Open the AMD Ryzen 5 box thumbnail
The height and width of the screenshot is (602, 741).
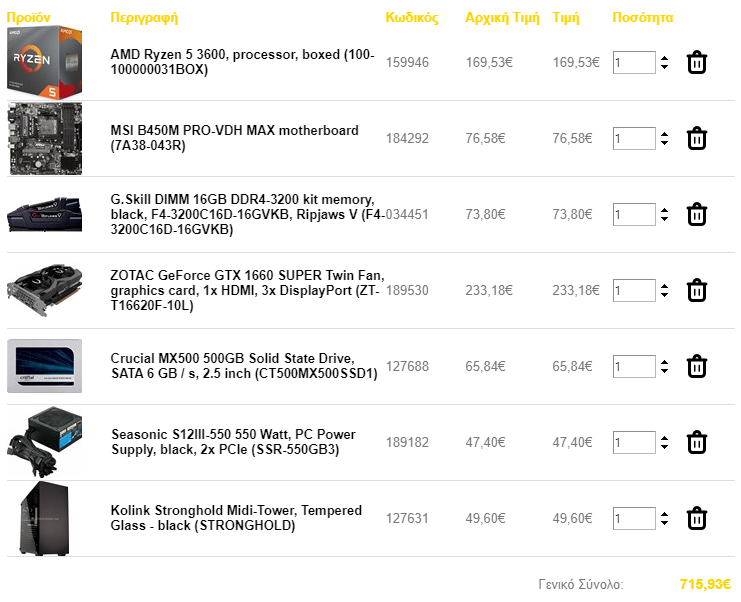click(44, 62)
